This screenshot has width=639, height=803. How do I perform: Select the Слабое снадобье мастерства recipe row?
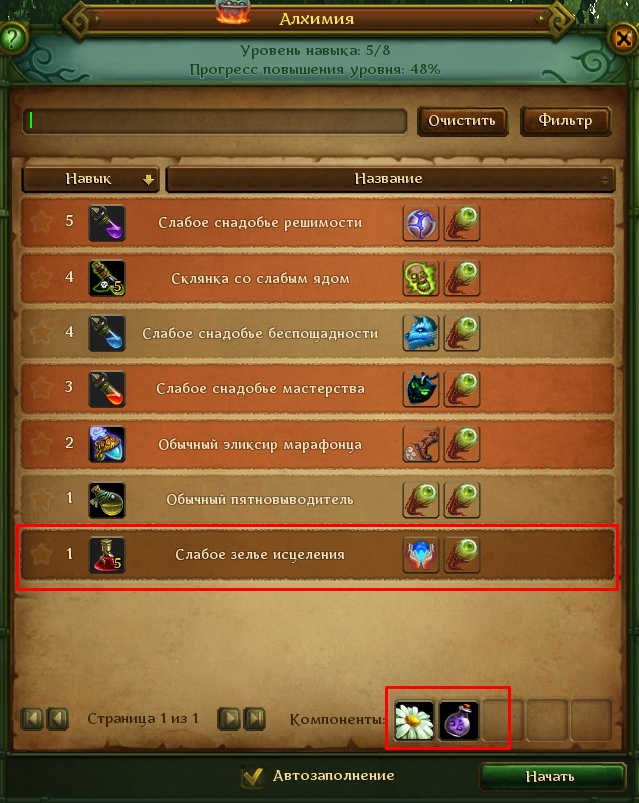pos(317,389)
